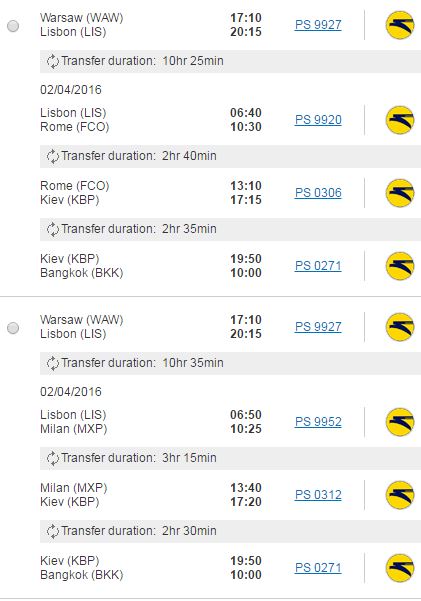Screen dimensions: 421x601
Task: Click the first PS 9927 flight link
Action: tap(318, 25)
